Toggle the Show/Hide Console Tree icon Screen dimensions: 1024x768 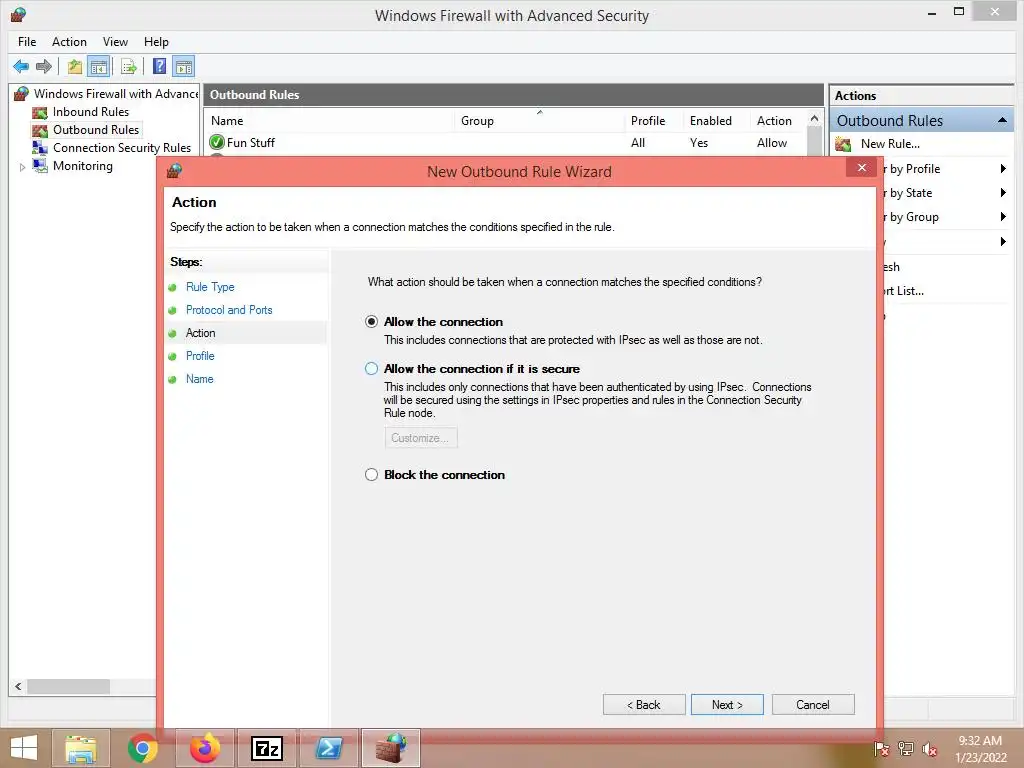pos(99,66)
